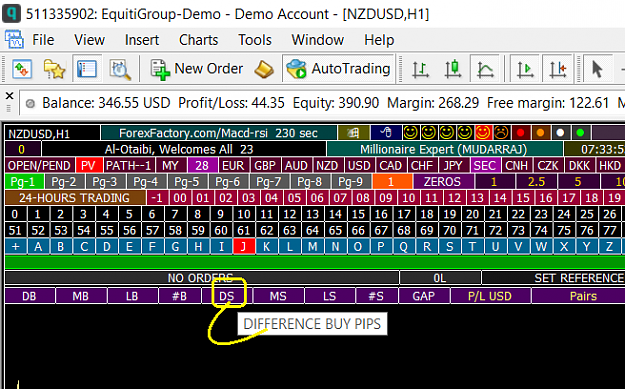The height and width of the screenshot is (389, 625).
Task: Open the Window menu
Action: pyautogui.click(x=317, y=40)
